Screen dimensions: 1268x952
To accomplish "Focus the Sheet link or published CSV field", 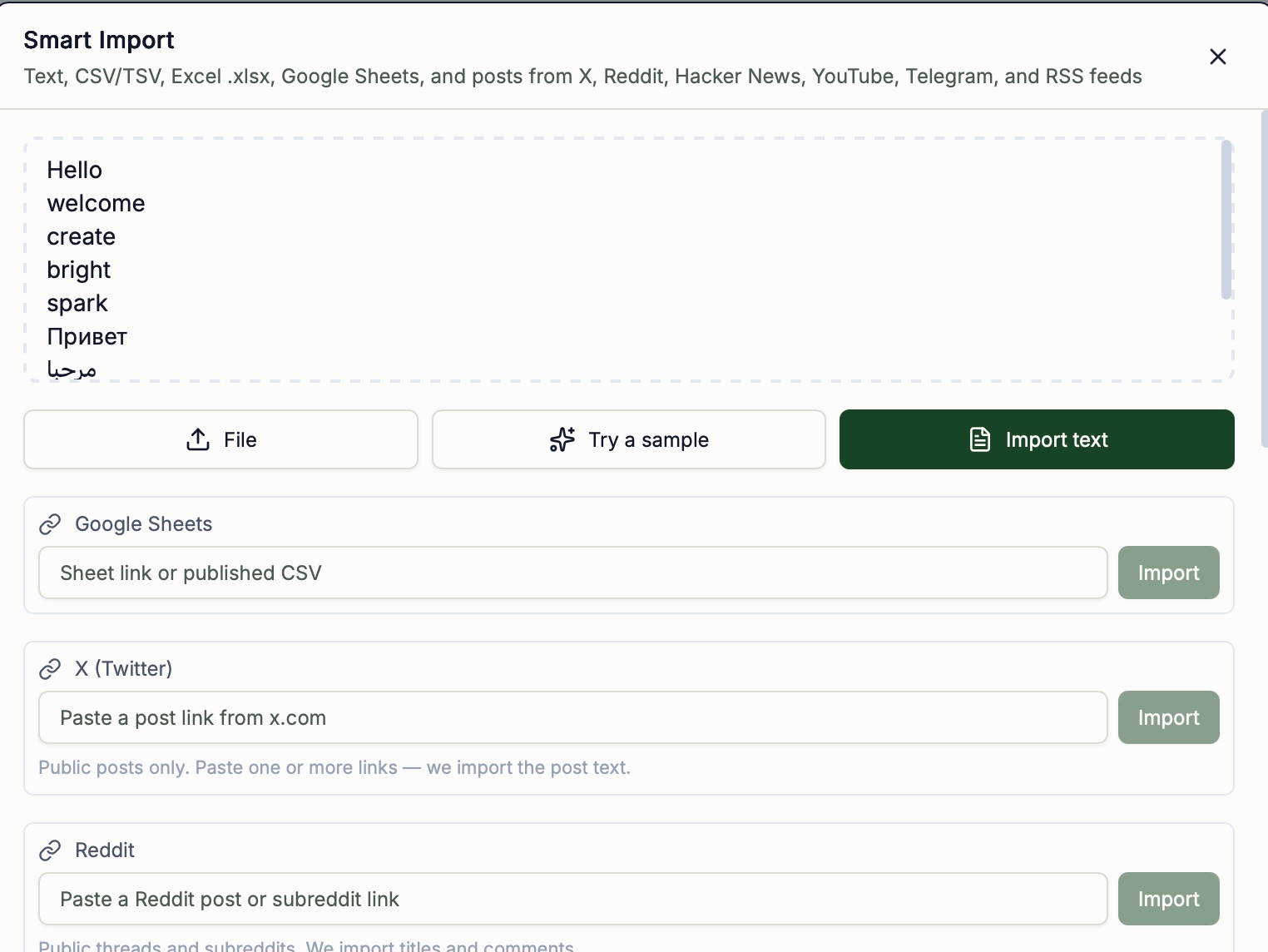I will coord(573,573).
